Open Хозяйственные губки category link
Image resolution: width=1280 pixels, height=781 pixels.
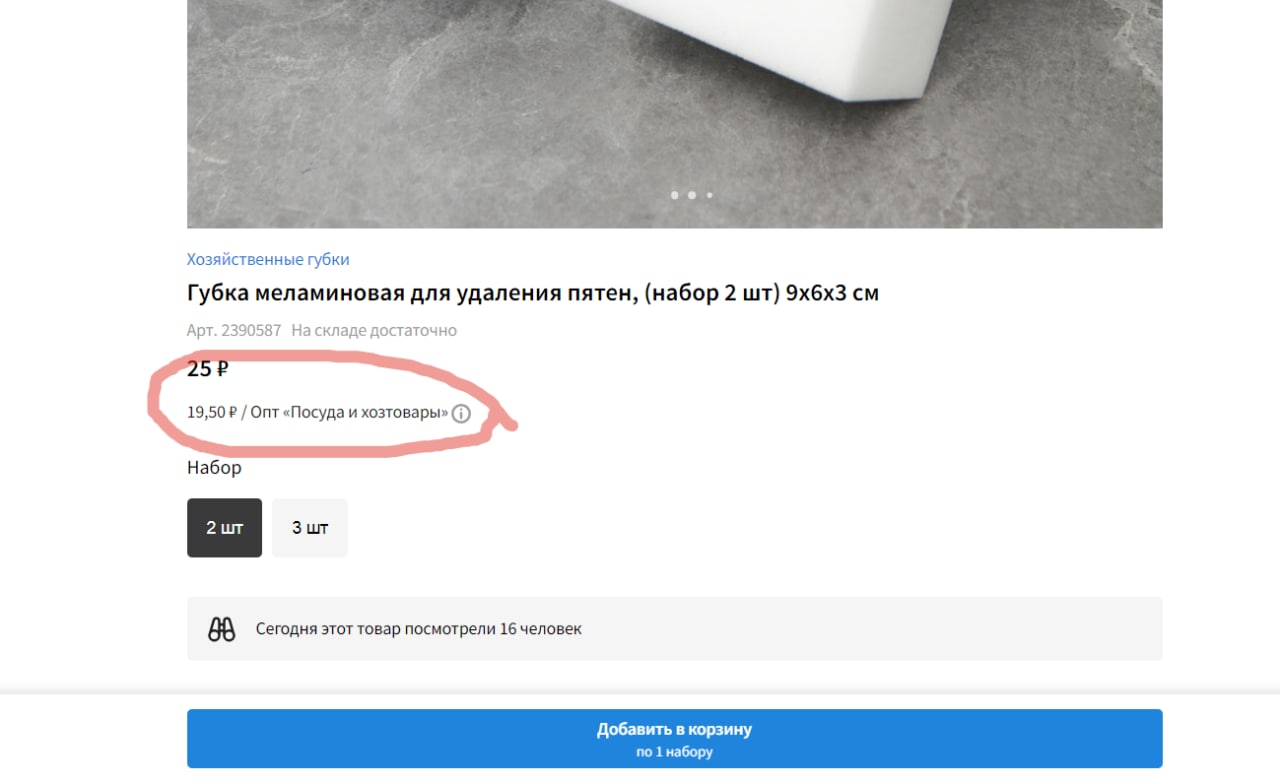tap(268, 259)
